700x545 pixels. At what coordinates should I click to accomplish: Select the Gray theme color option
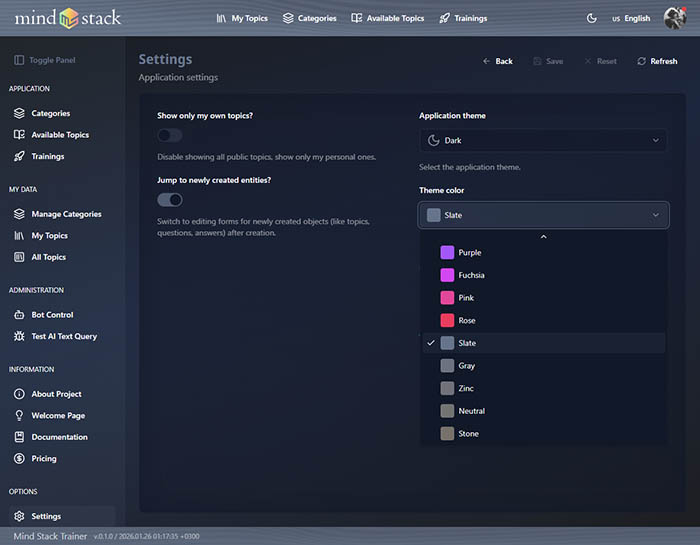click(543, 366)
